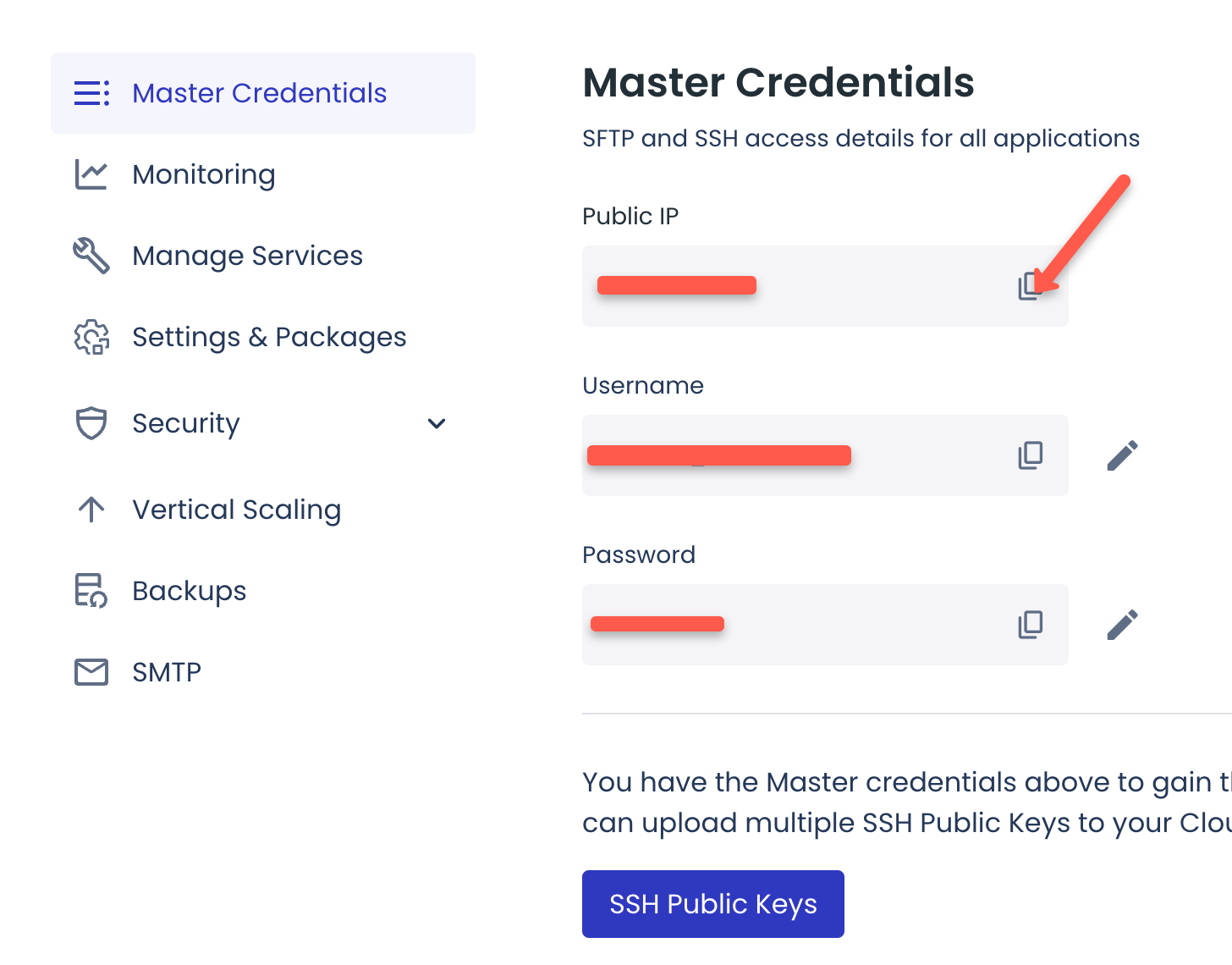
Task: Select the Security shield icon
Action: coord(91,423)
